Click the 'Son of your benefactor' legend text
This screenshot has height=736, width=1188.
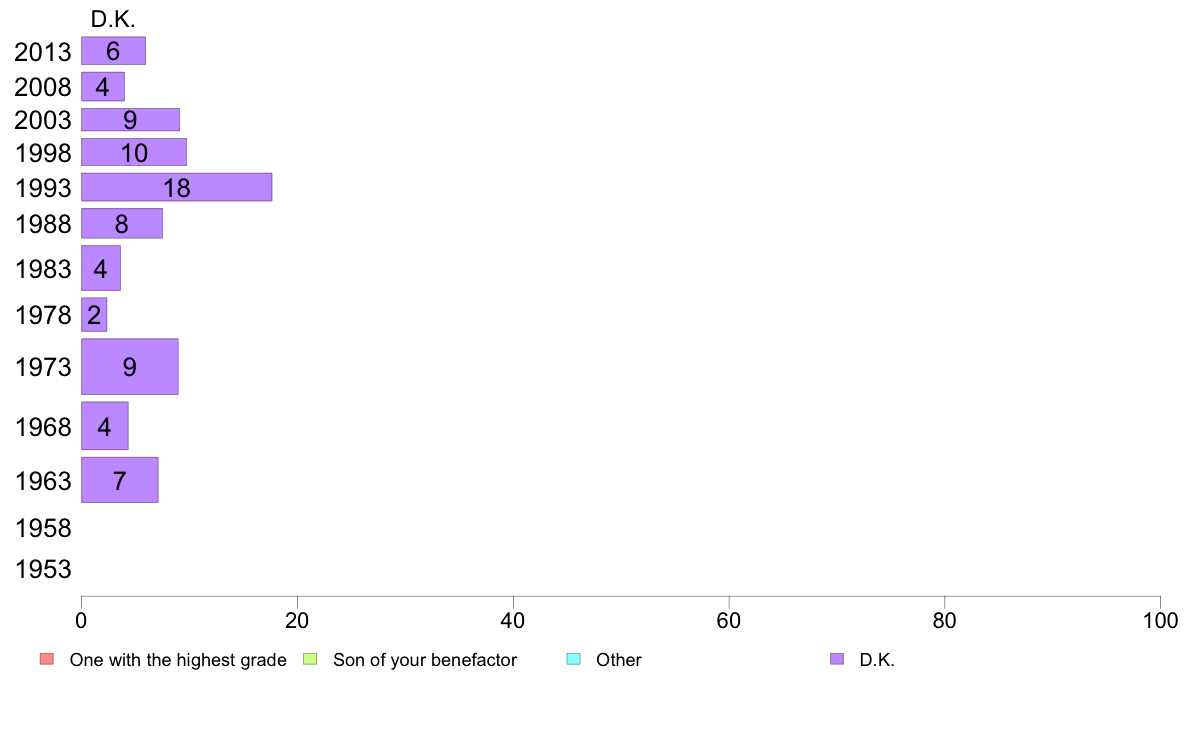(425, 660)
